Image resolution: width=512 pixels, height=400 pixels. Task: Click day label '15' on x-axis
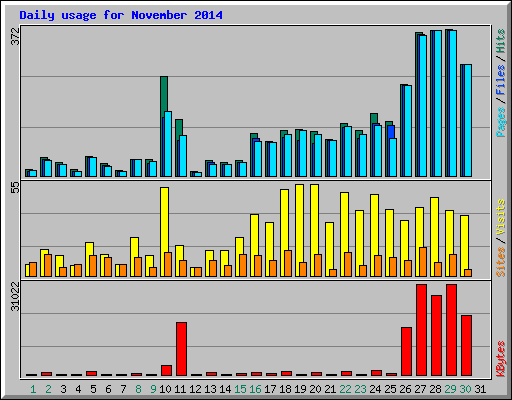240,389
